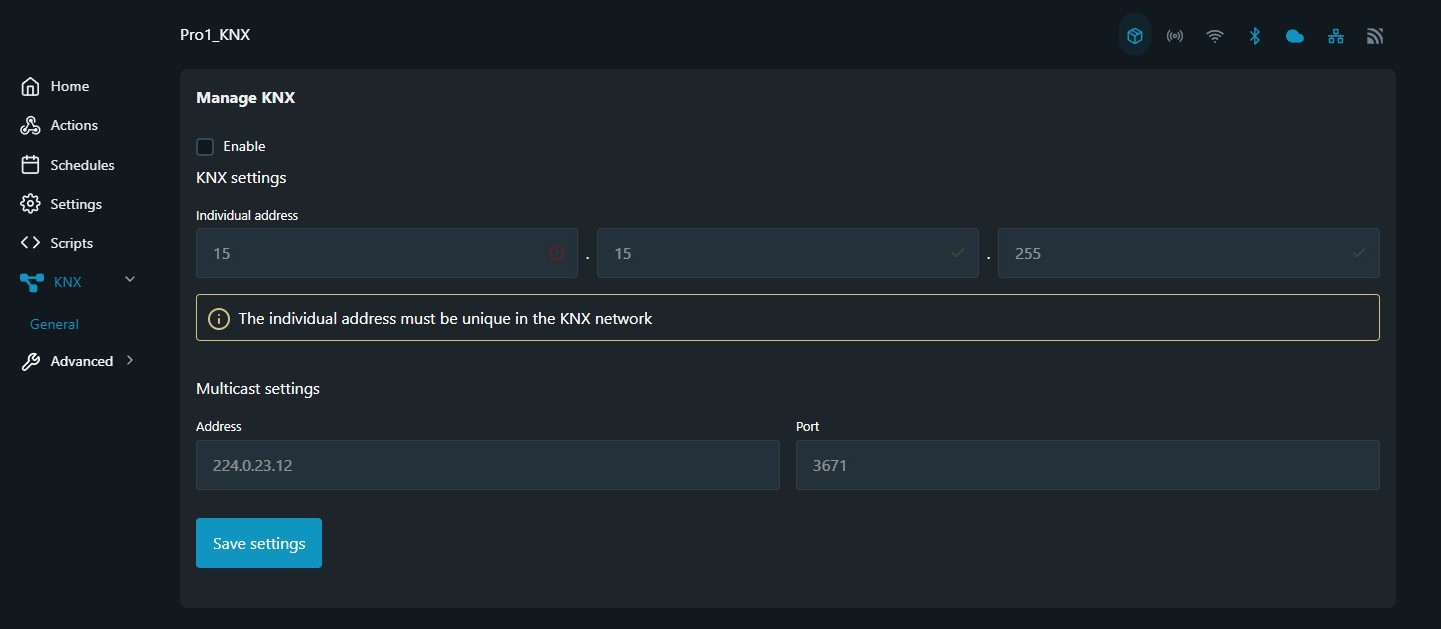This screenshot has width=1441, height=629.
Task: Click the Bluetooth status icon
Action: click(x=1254, y=36)
